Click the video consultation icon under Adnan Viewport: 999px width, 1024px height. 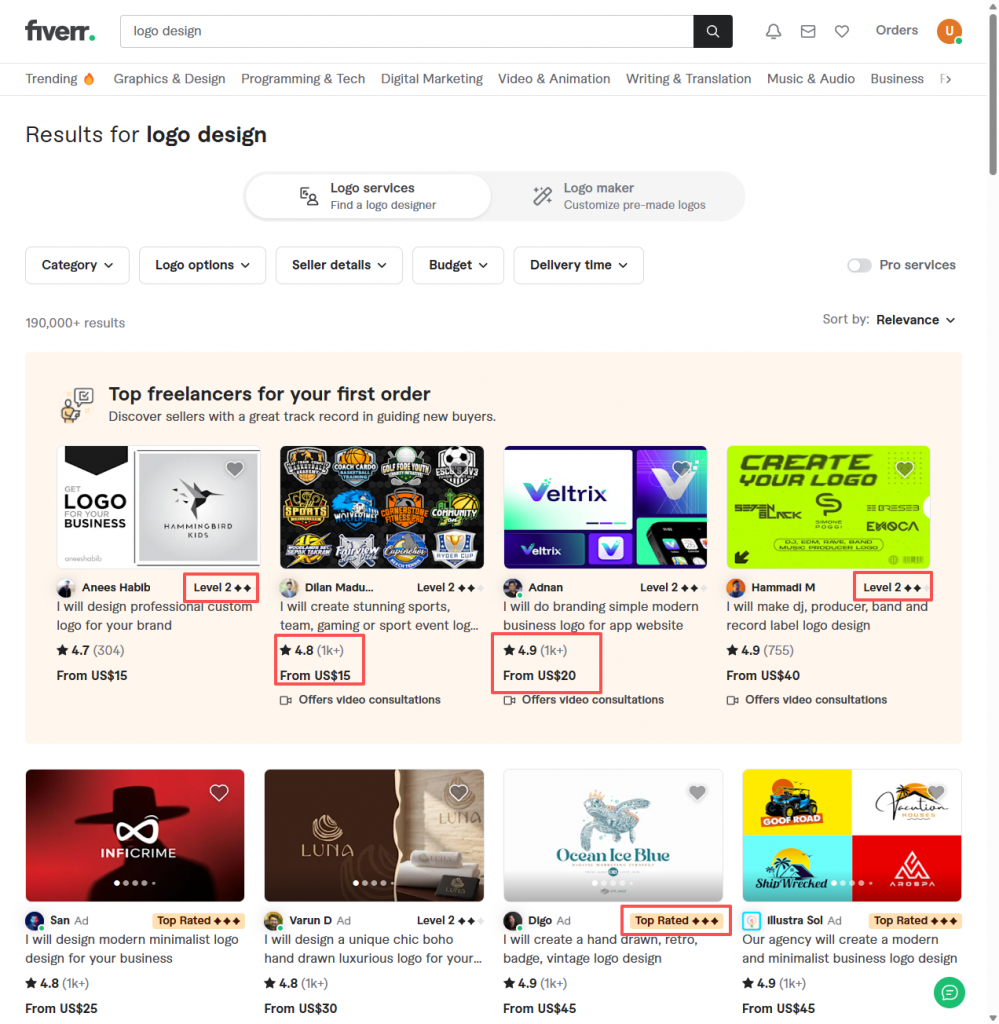coord(509,700)
